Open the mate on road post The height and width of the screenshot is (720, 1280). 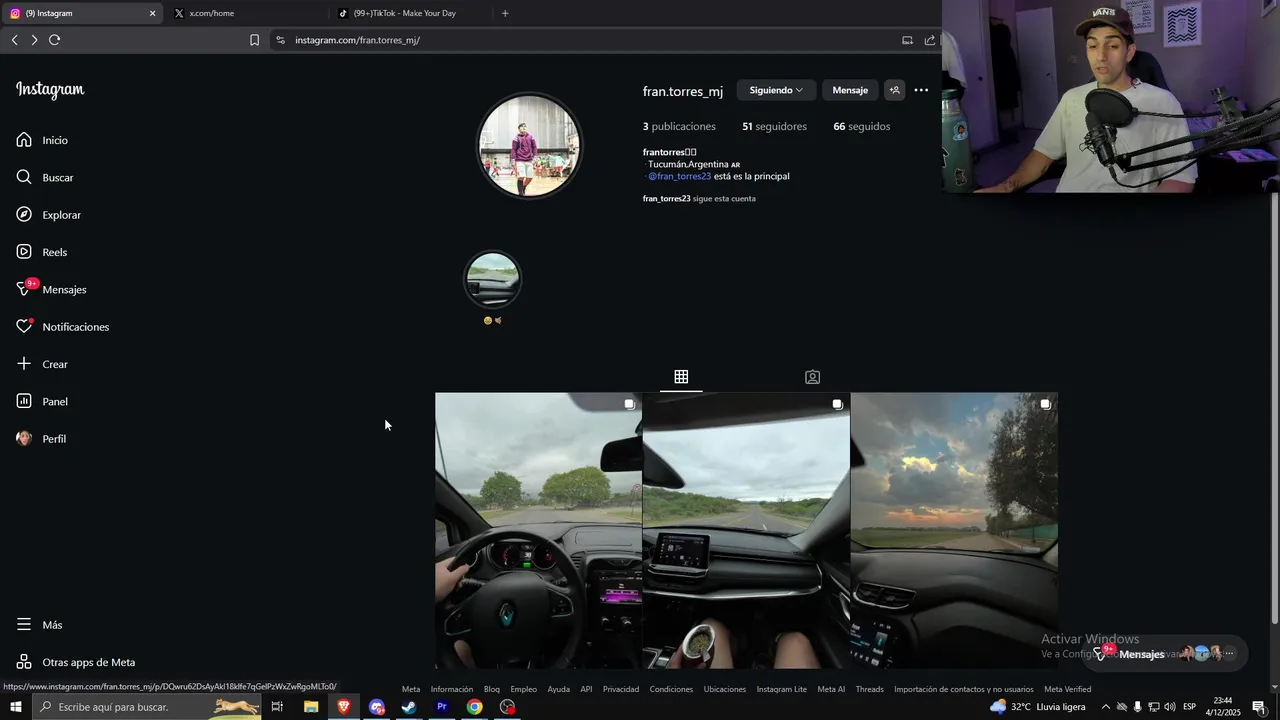pyautogui.click(x=746, y=530)
